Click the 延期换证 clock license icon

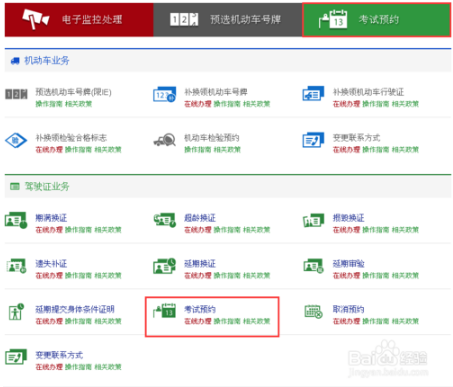pyautogui.click(x=165, y=266)
